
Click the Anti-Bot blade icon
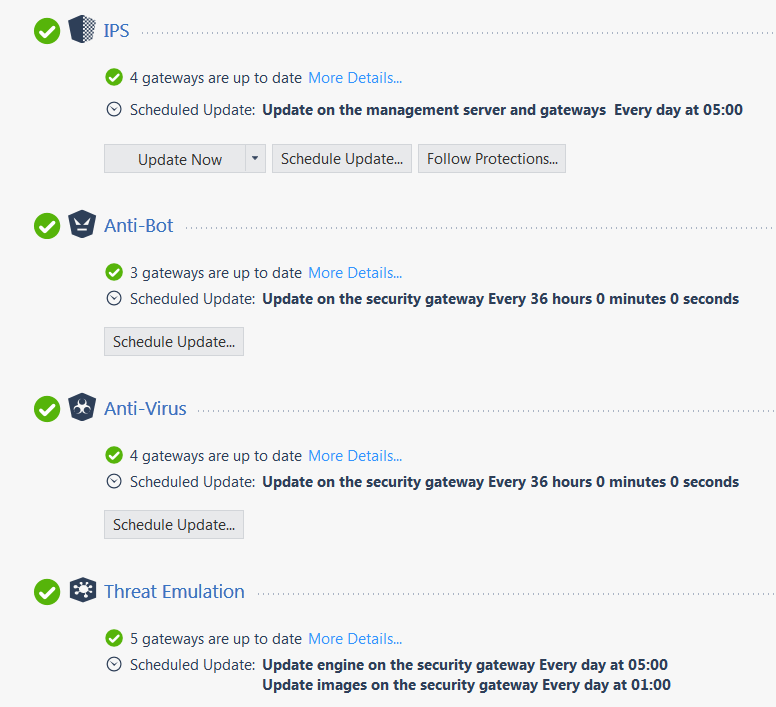82,224
